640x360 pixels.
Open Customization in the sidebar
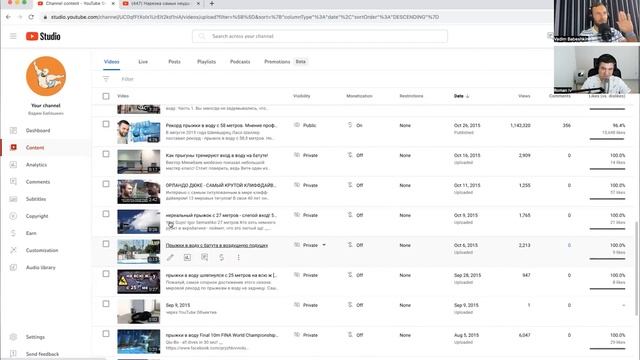pyautogui.click(x=42, y=251)
